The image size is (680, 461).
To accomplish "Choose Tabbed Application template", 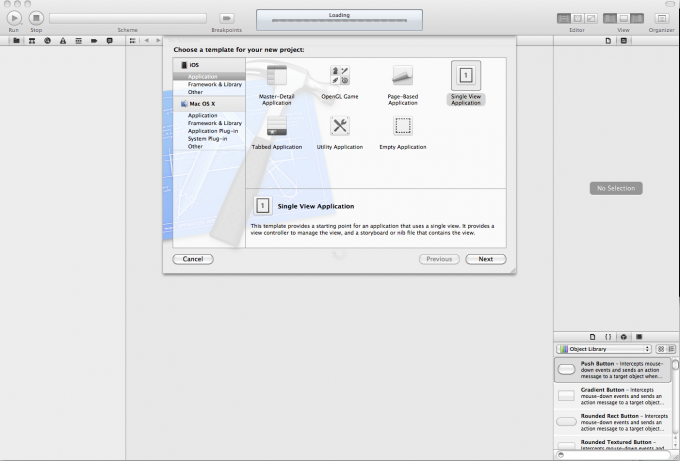I will (x=277, y=133).
